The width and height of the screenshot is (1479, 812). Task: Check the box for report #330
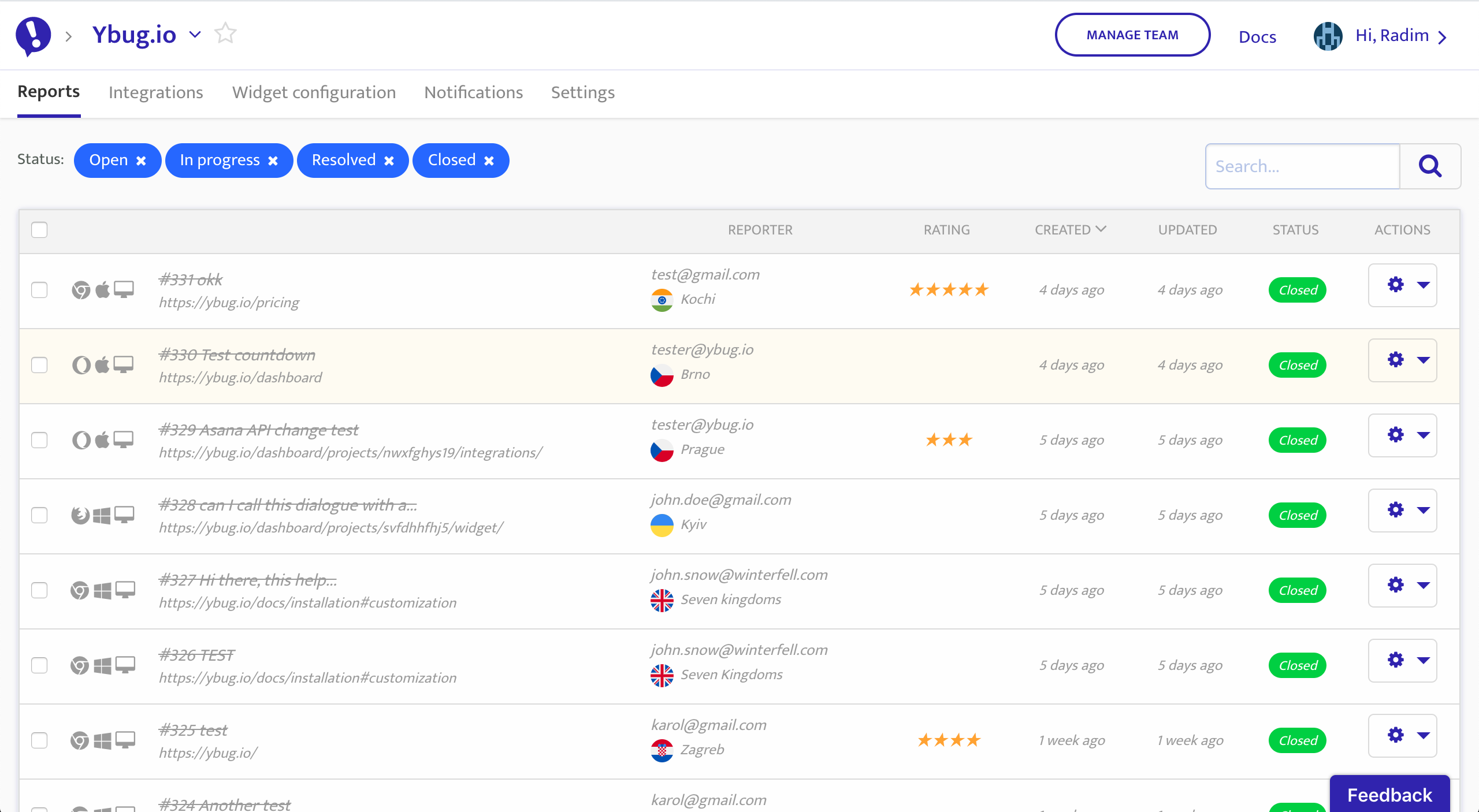click(x=39, y=365)
